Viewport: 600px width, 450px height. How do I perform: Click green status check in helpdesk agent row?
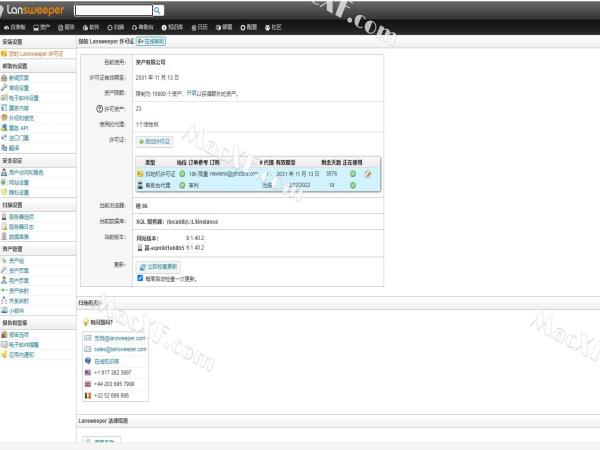point(182,186)
